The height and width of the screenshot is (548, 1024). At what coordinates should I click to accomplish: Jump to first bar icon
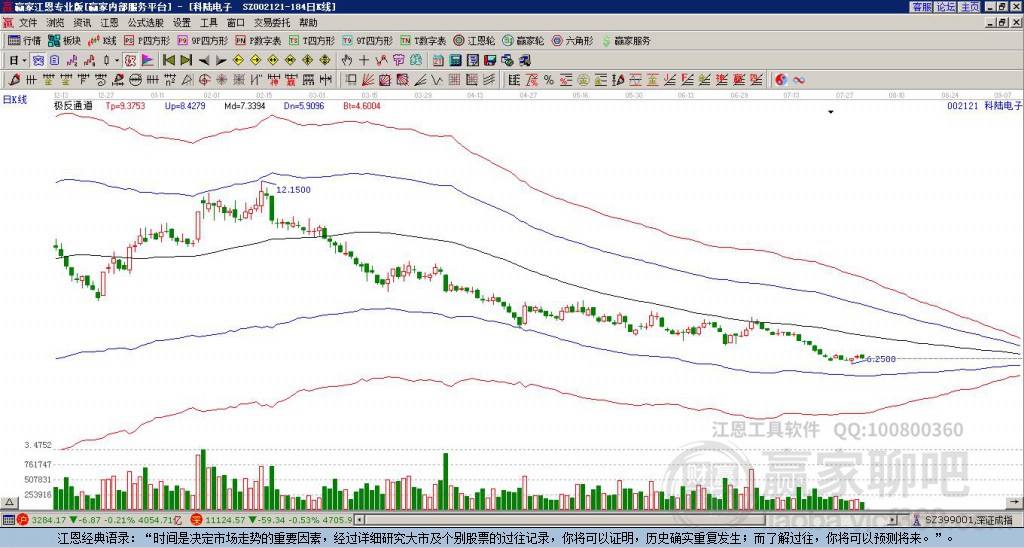coord(168,61)
